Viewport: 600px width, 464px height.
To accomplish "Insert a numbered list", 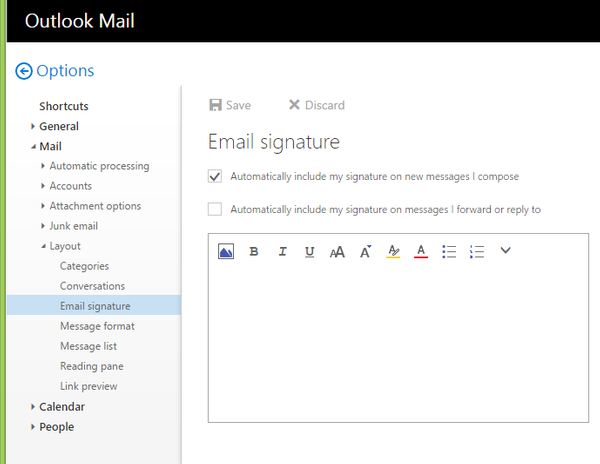I will click(x=477, y=252).
